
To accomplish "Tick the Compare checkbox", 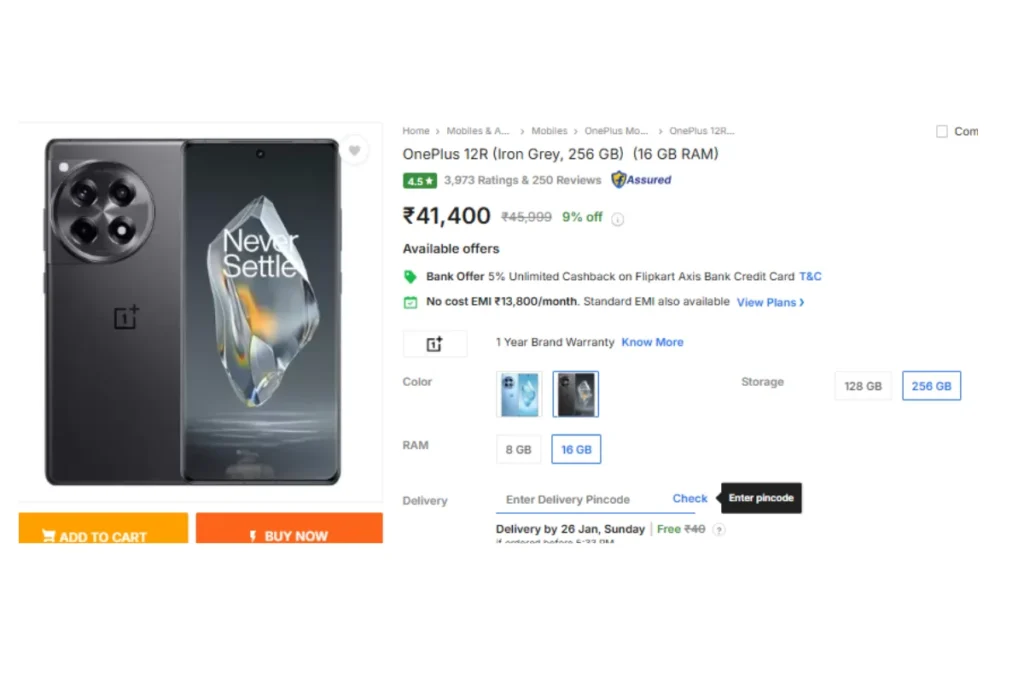I will click(942, 131).
